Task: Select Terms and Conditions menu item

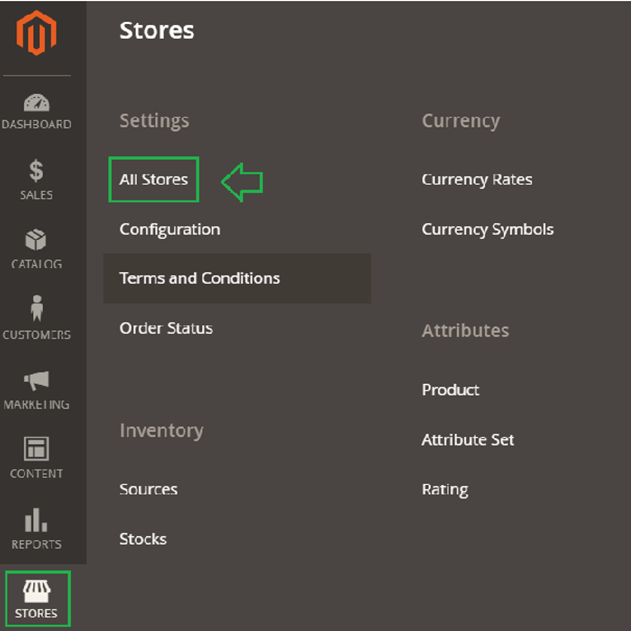Action: click(200, 278)
